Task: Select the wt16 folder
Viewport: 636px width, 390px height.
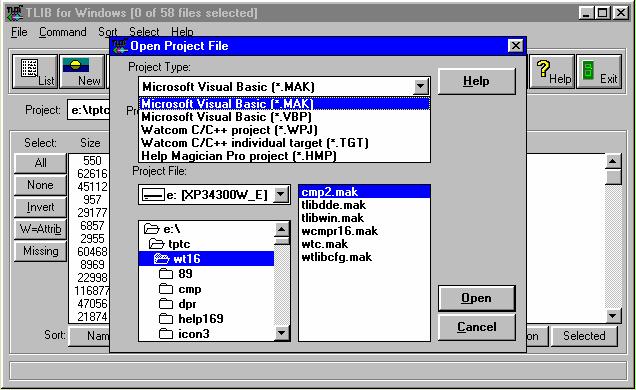Action: 207,259
